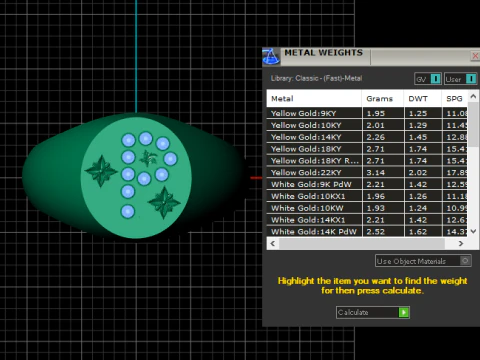The height and width of the screenshot is (360, 480).
Task: Select Yellow Gold:18KY R... row
Action: click(367, 161)
